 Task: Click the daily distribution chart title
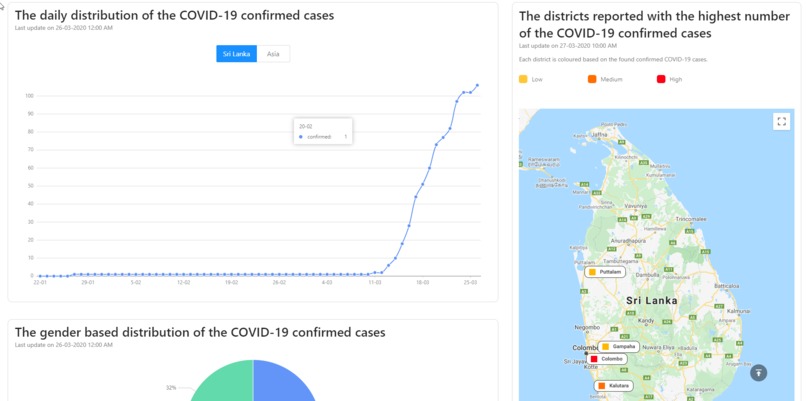174,15
